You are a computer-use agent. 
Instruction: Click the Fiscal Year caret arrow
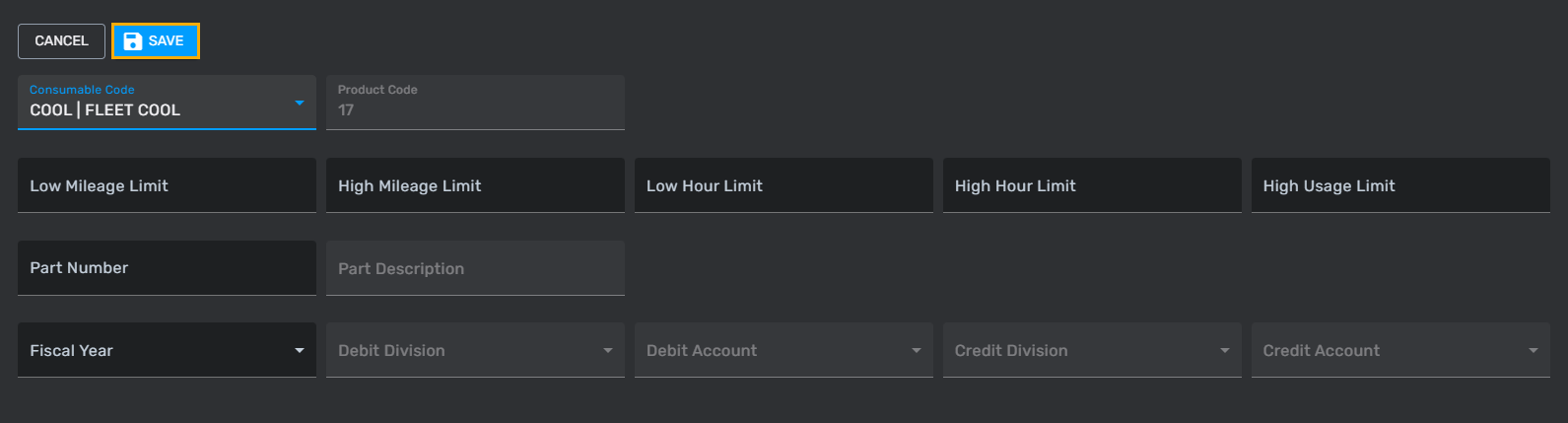(x=300, y=351)
